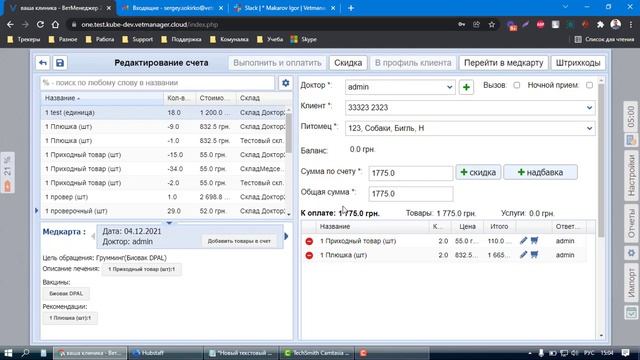
Task: Open Windows Start menu
Action: (x=8, y=353)
